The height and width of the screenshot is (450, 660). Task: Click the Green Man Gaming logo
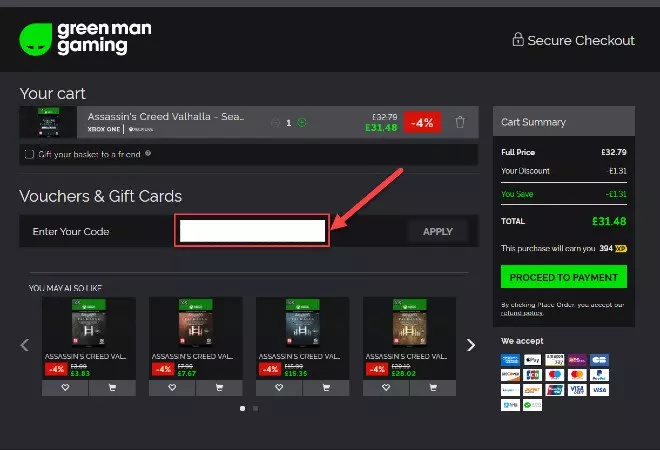coord(85,39)
